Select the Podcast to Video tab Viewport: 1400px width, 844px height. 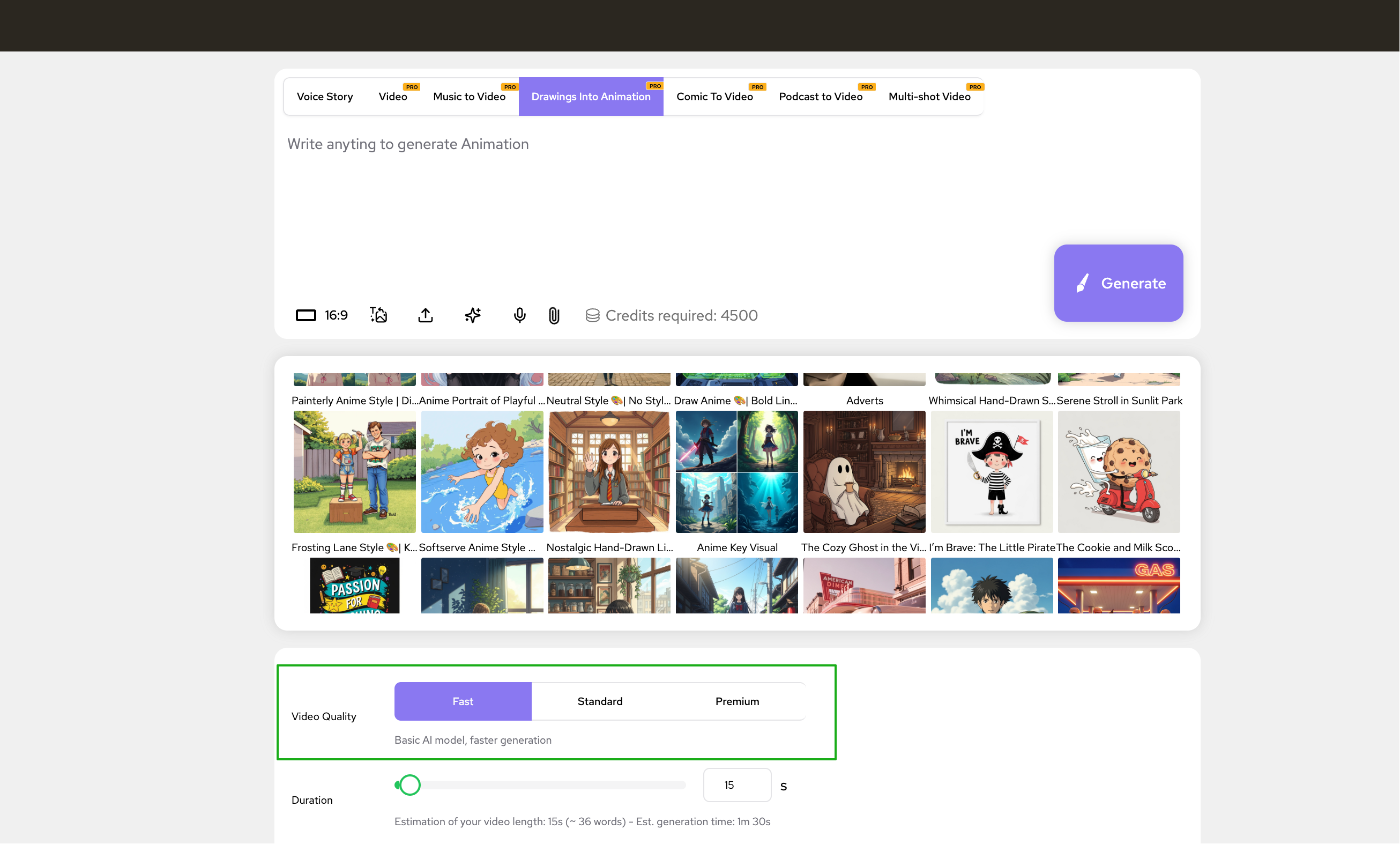821,97
